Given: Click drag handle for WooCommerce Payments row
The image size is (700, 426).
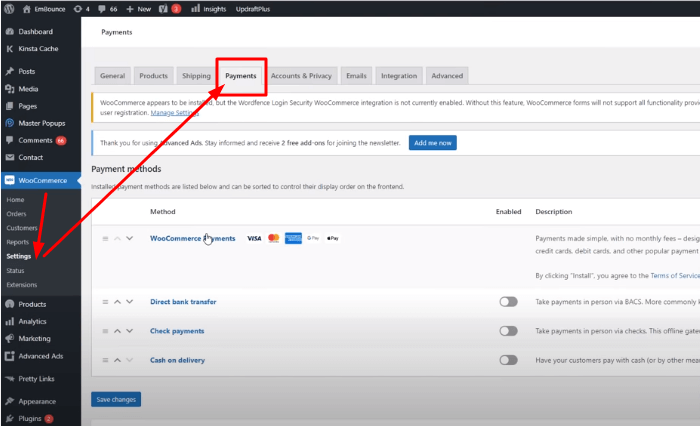Looking at the screenshot, I should coord(105,239).
